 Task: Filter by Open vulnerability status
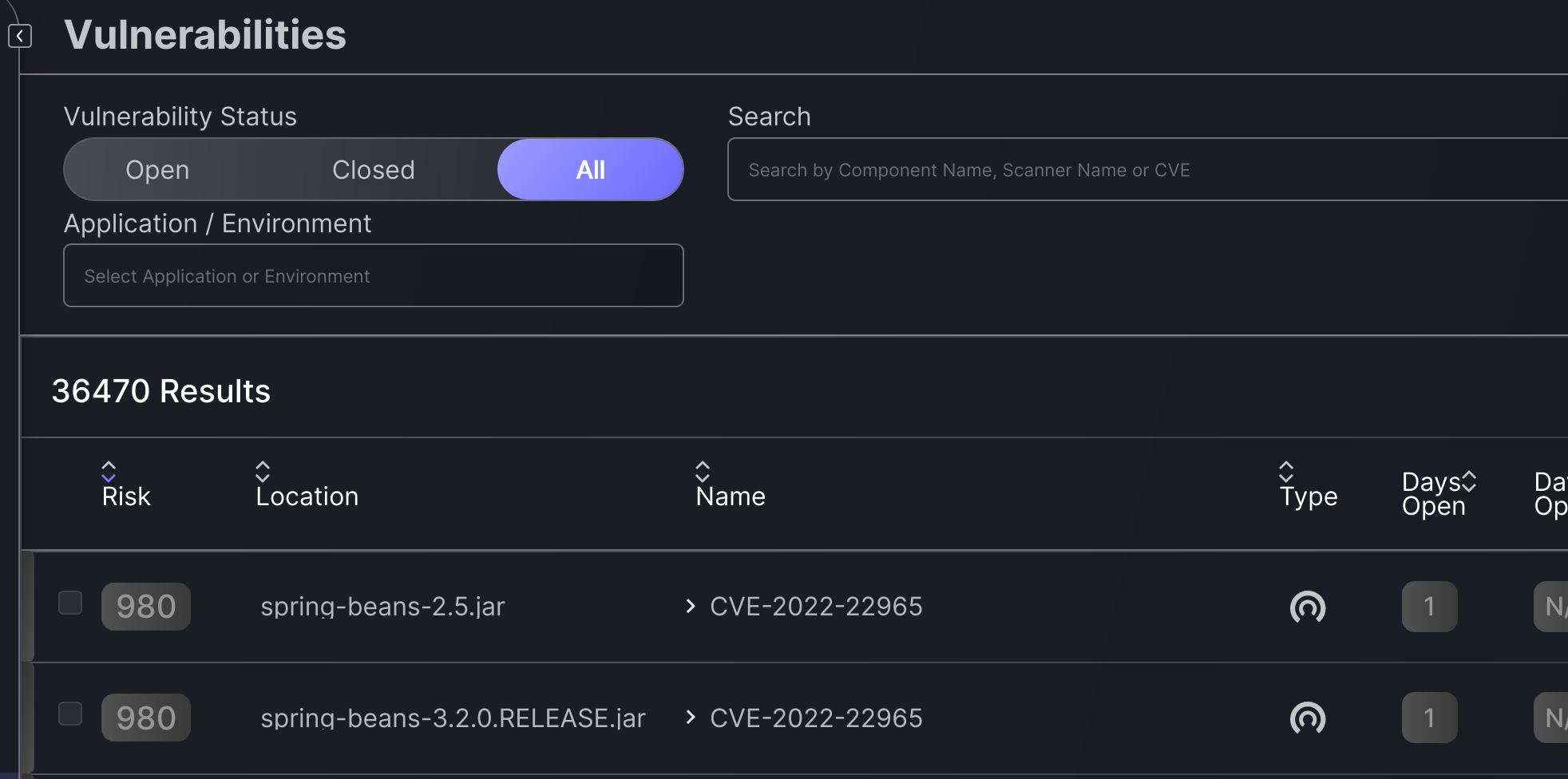pos(157,170)
